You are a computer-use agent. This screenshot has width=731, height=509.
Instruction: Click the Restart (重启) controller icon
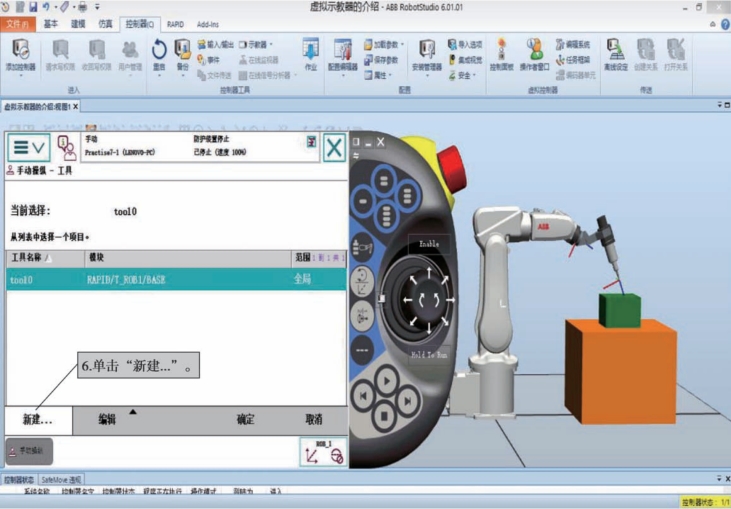pos(159,54)
